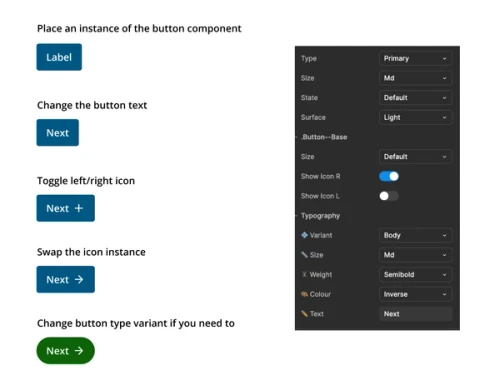Viewport: 500px width, 386px height.
Task: Click the 'Show Icon L' label
Action: 320,196
